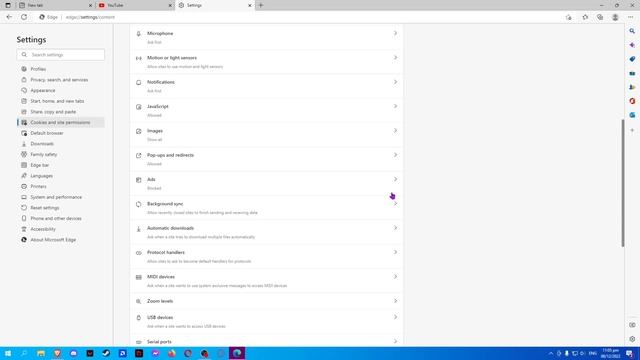This screenshot has height=360, width=640.
Task: Open the notification center icon
Action: 629,353
